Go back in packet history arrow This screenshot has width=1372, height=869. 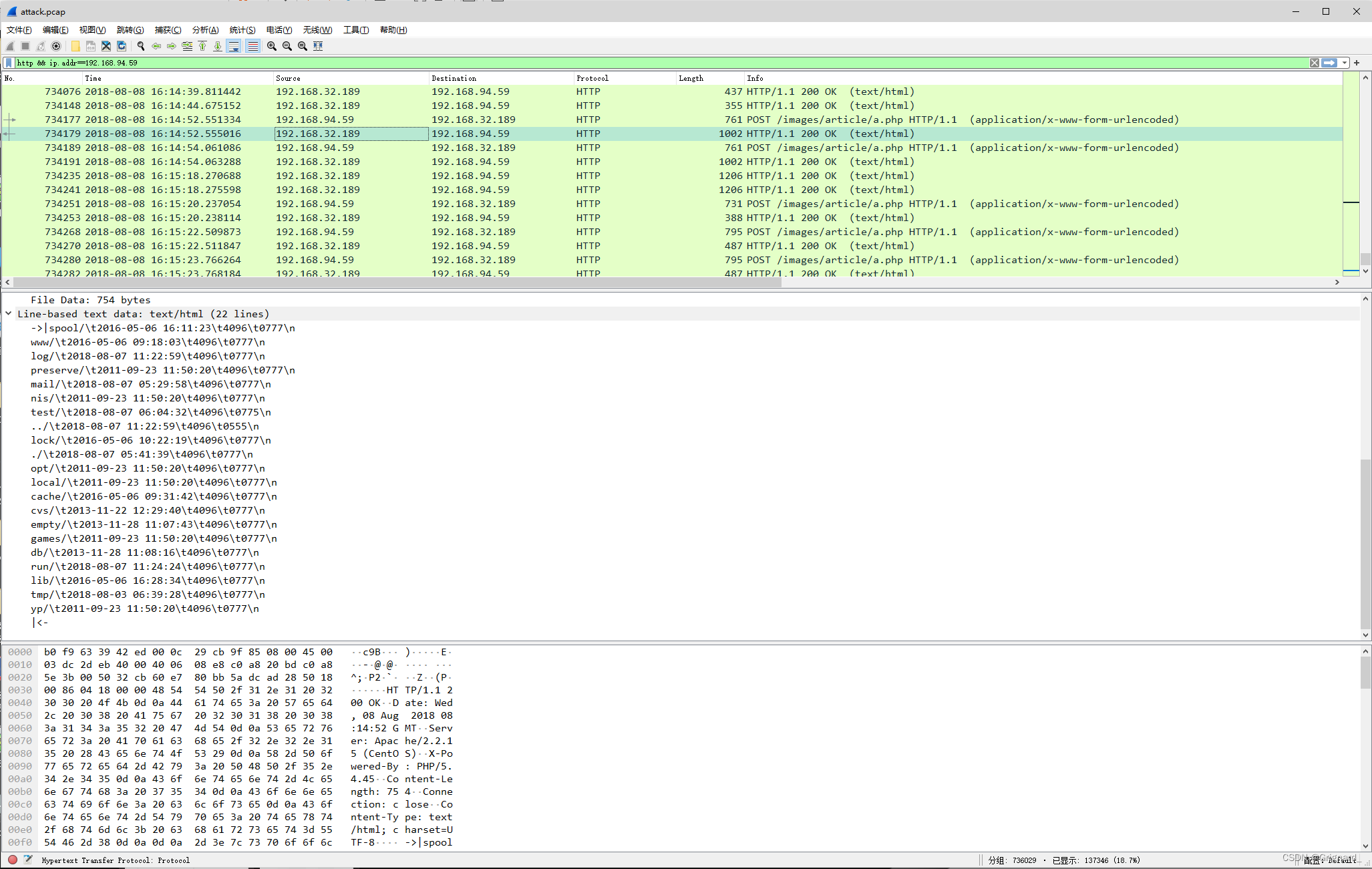[x=156, y=46]
